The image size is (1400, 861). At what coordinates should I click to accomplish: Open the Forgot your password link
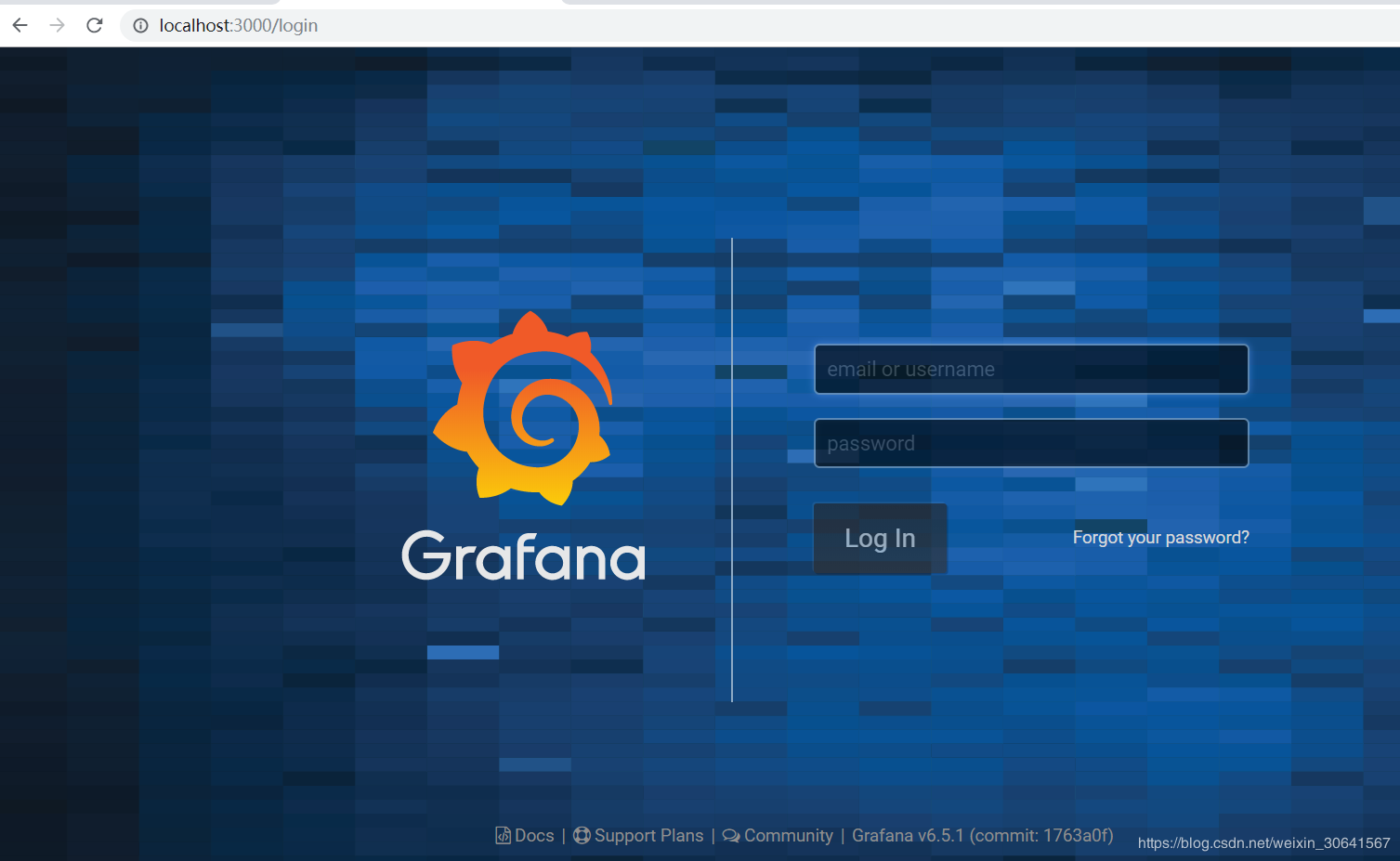(1160, 538)
